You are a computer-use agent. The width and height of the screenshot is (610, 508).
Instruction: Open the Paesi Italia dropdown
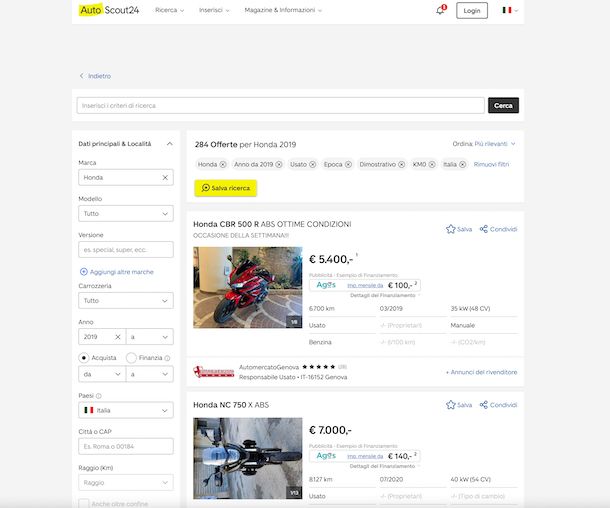coord(126,410)
